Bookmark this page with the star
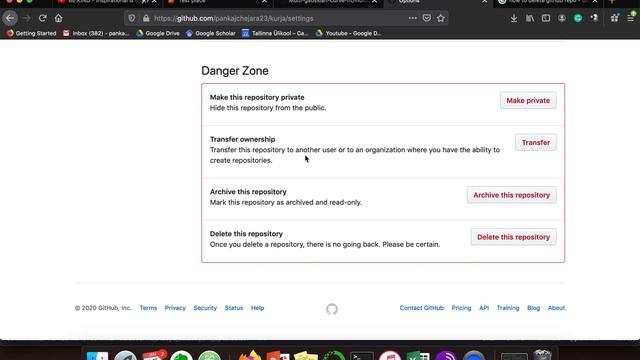 441,18
